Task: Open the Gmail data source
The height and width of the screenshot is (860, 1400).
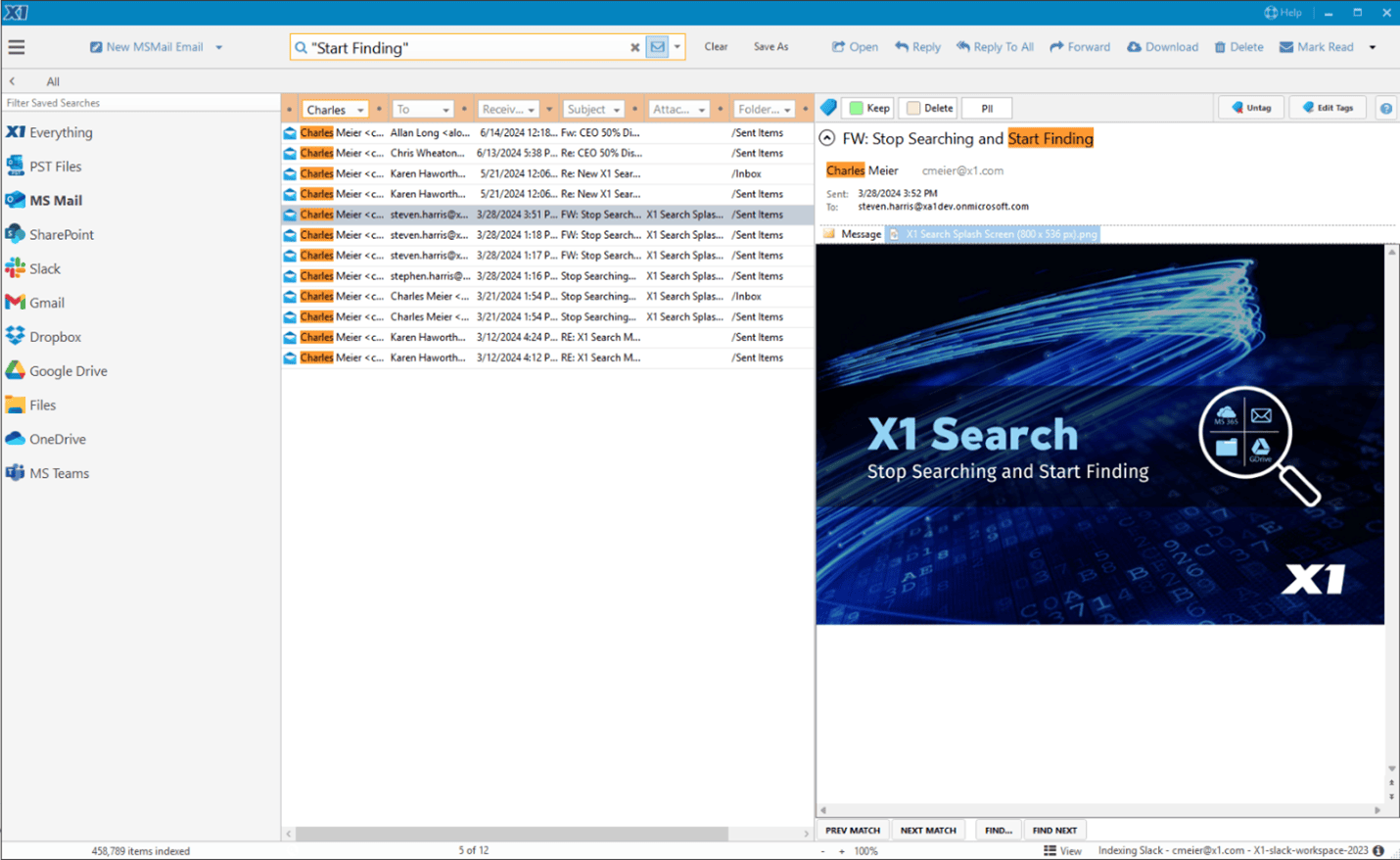Action: [46, 302]
